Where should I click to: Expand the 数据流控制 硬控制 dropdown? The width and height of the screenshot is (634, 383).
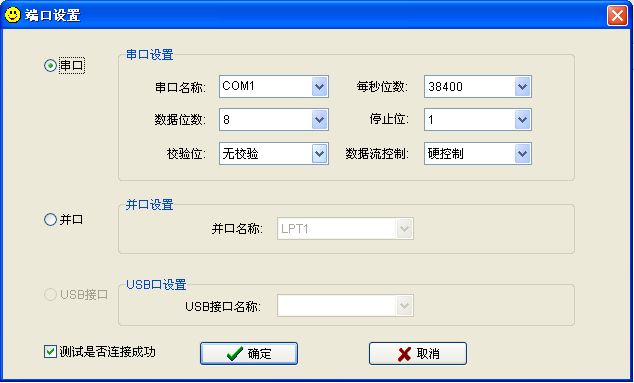click(x=522, y=154)
